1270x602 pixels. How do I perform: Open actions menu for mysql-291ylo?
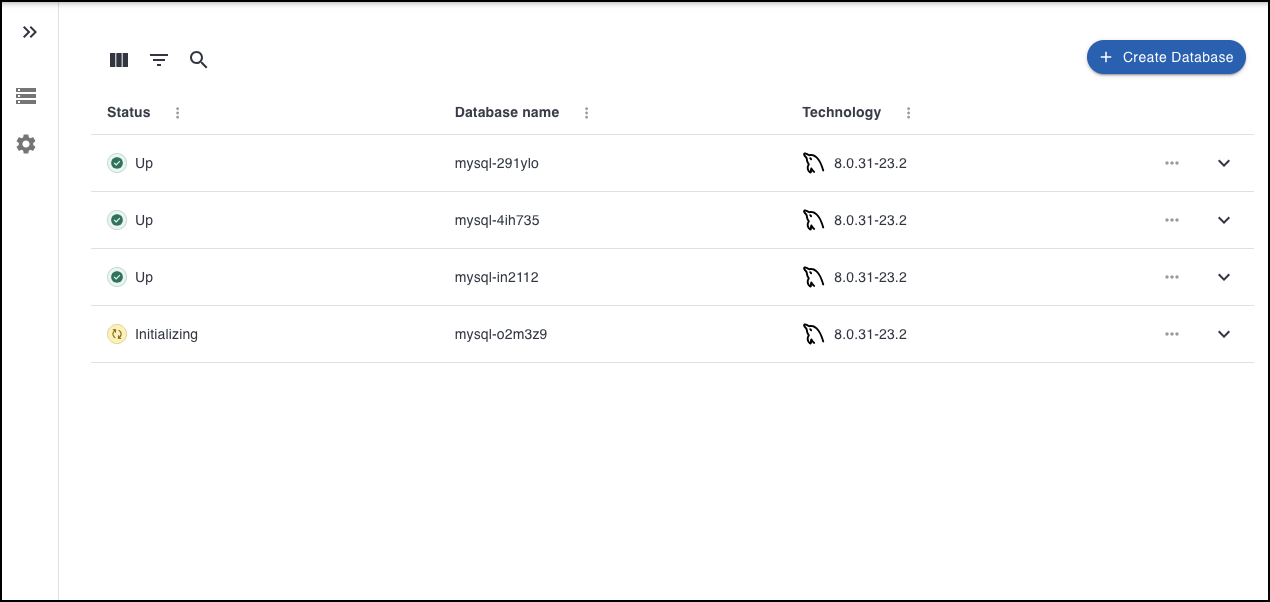(1172, 163)
